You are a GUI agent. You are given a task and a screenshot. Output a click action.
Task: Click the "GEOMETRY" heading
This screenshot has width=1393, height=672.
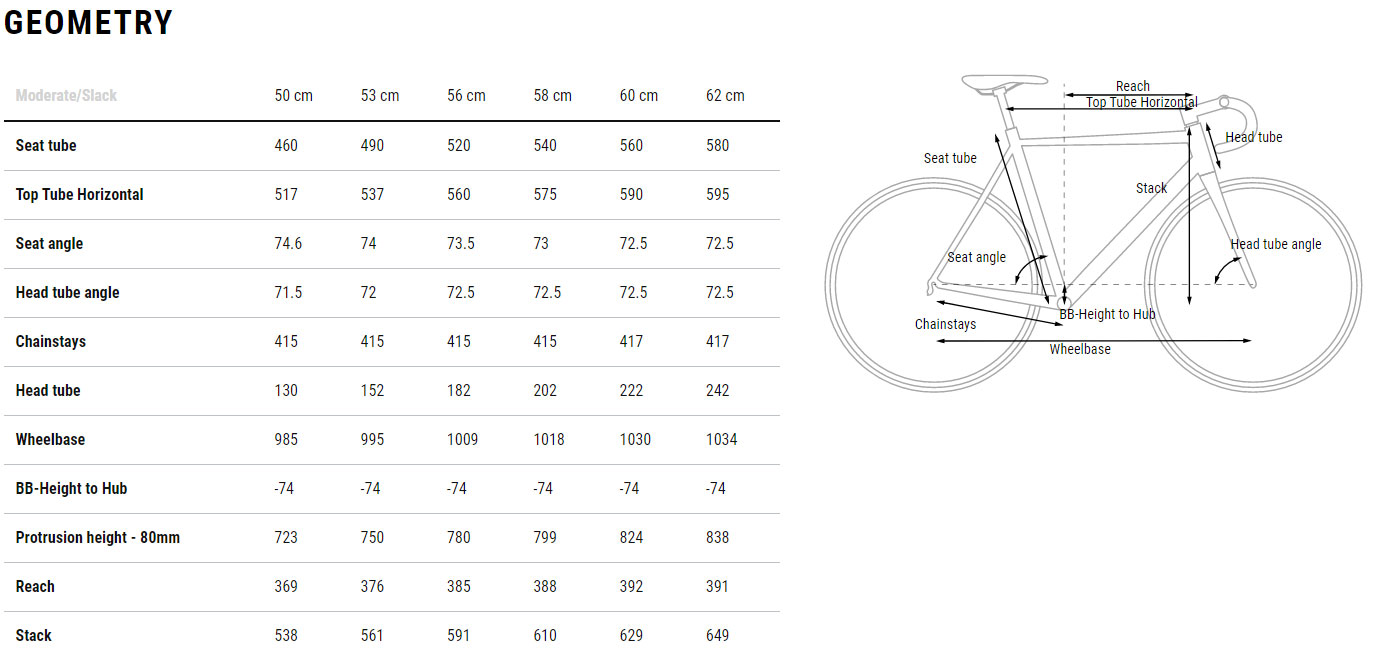[x=89, y=23]
